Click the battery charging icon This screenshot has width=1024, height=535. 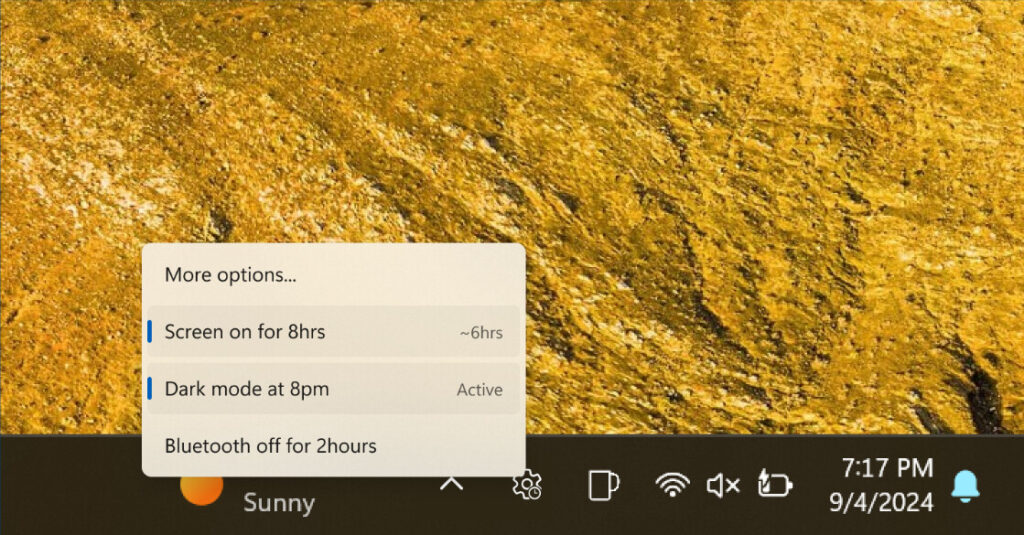point(775,485)
